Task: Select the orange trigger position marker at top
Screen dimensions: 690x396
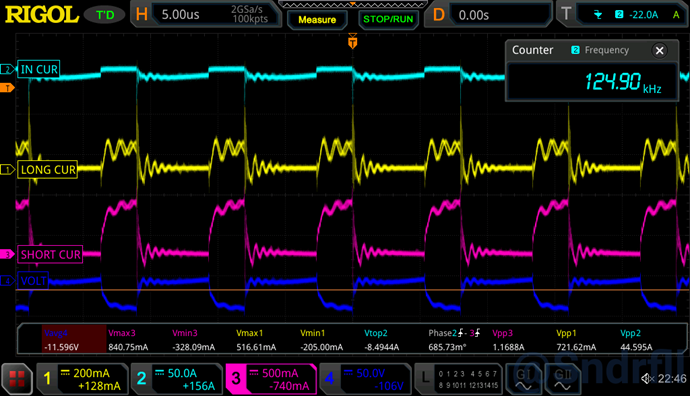Action: tap(352, 42)
